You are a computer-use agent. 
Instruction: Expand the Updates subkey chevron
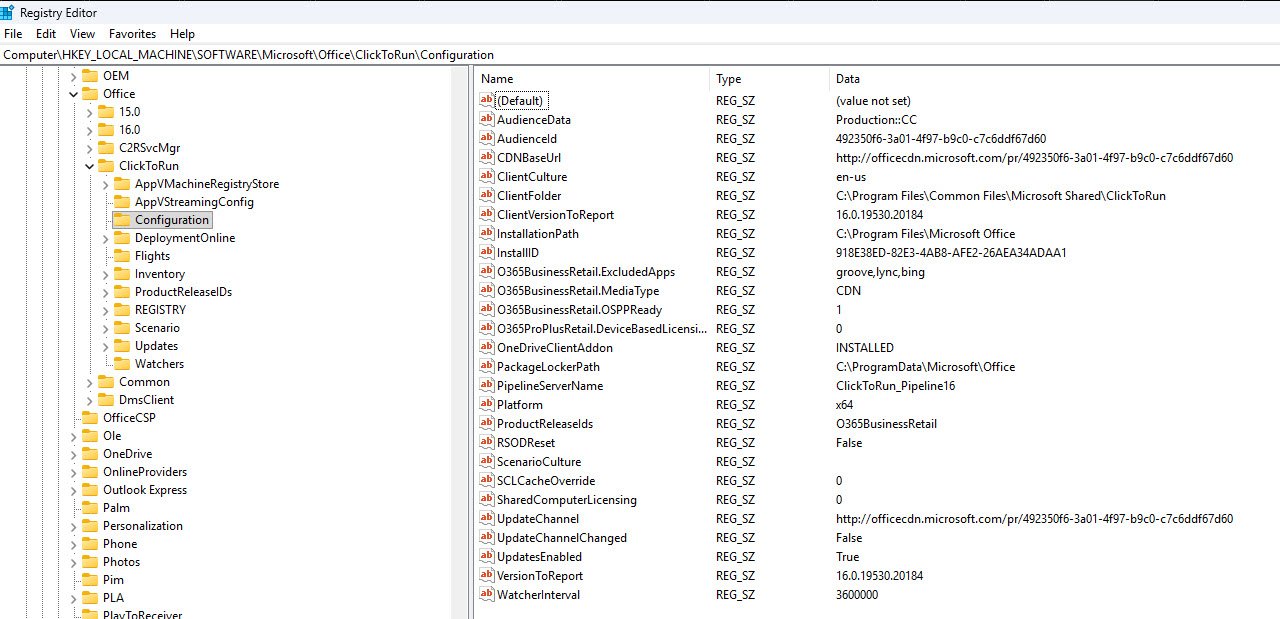click(105, 346)
